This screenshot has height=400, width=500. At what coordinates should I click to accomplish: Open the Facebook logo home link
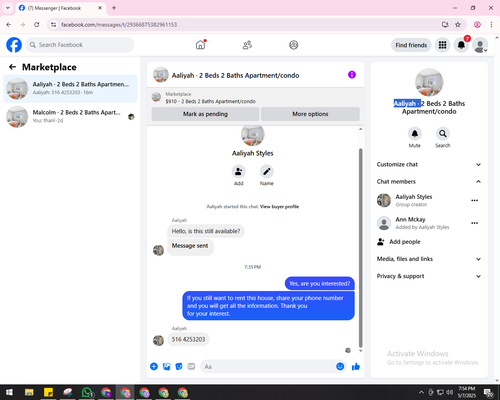click(x=14, y=45)
